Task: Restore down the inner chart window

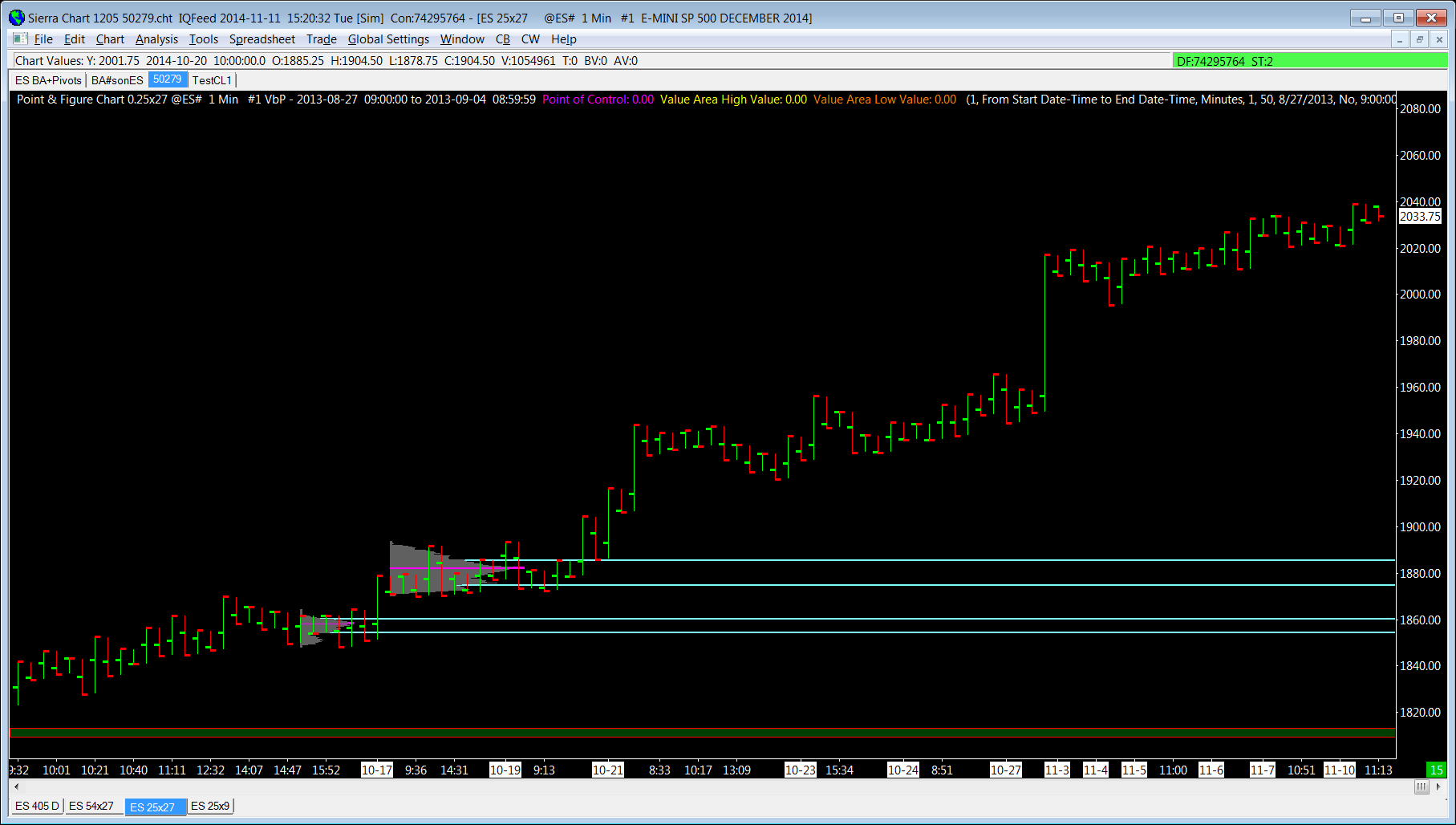Action: (x=1419, y=39)
